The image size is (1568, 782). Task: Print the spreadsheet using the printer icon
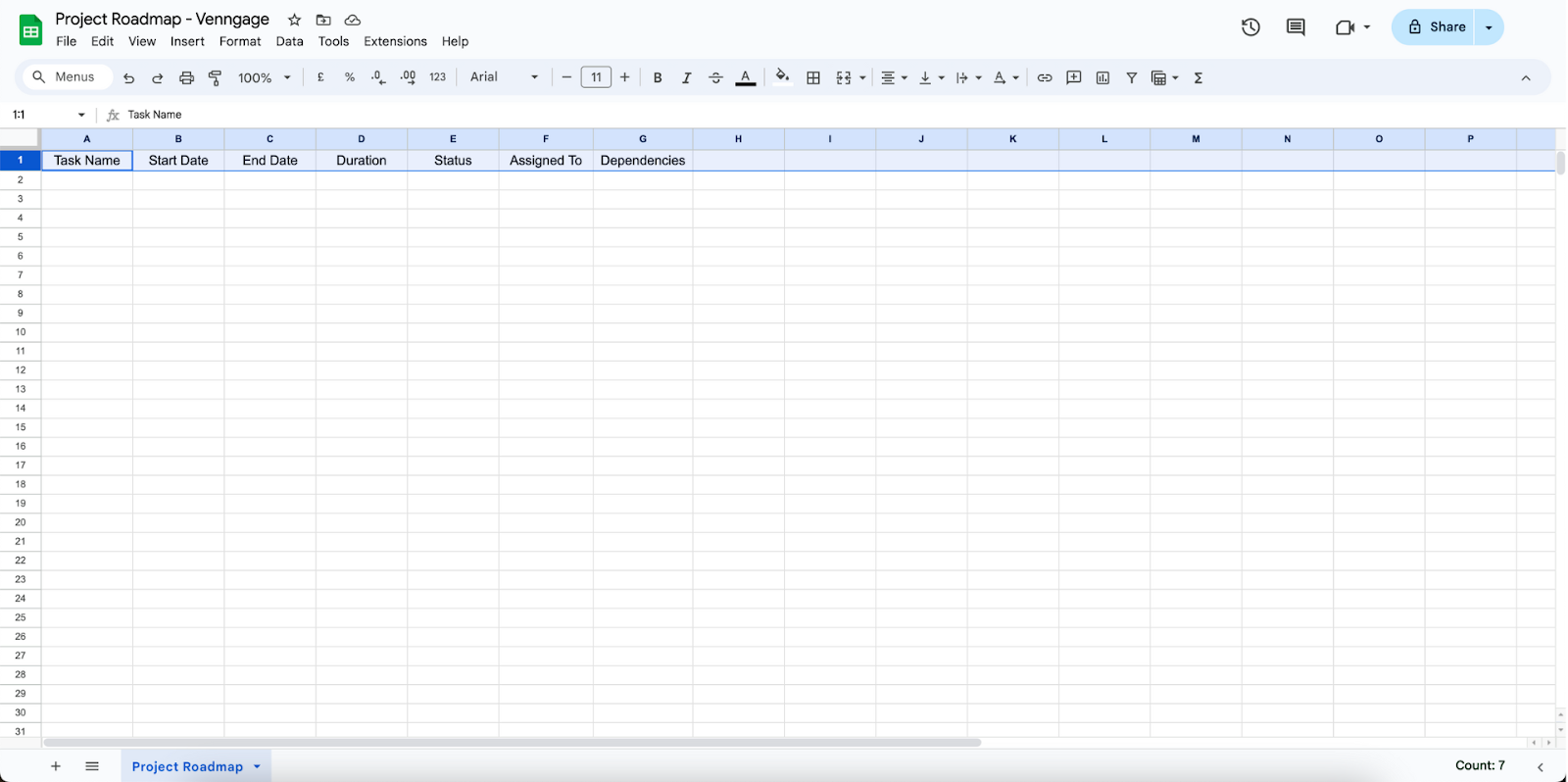[186, 77]
